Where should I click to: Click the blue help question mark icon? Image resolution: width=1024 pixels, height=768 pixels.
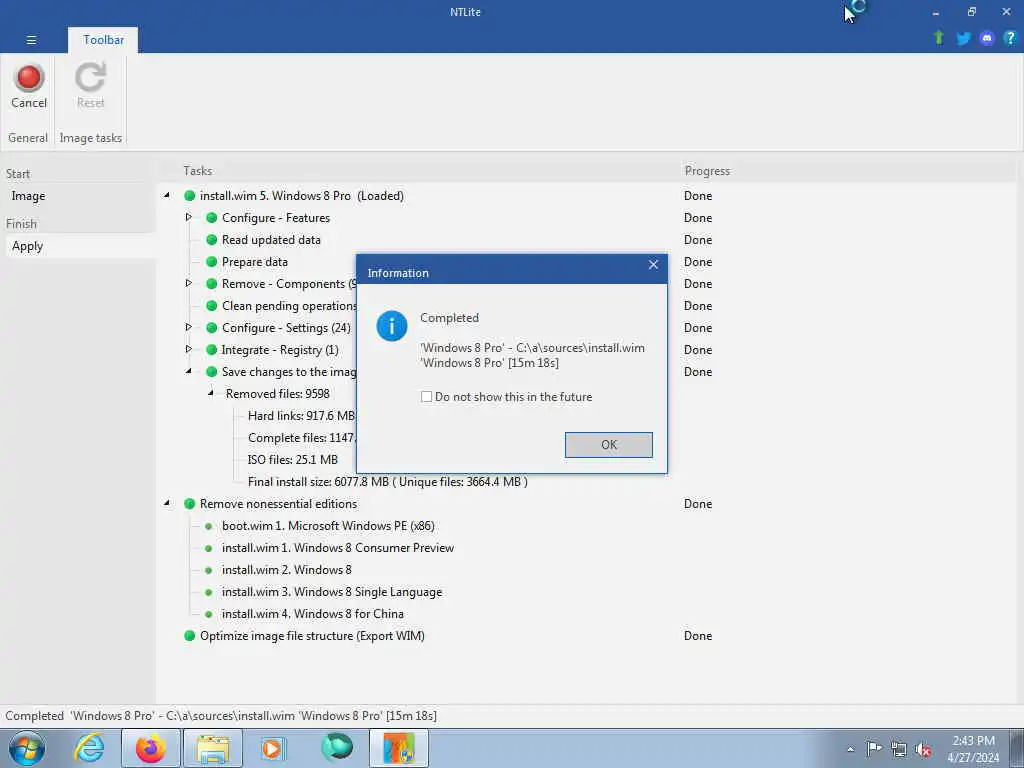click(x=1010, y=38)
